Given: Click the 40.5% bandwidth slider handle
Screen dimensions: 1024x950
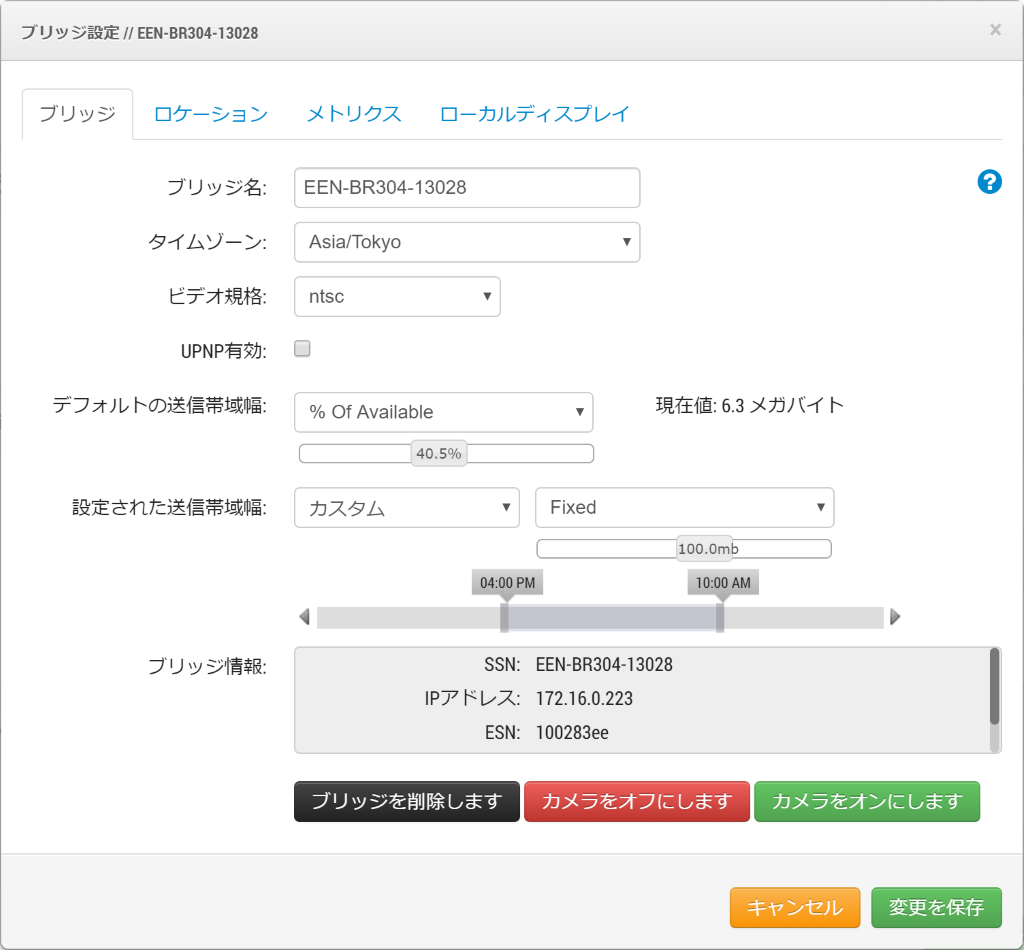Looking at the screenshot, I should (x=439, y=454).
